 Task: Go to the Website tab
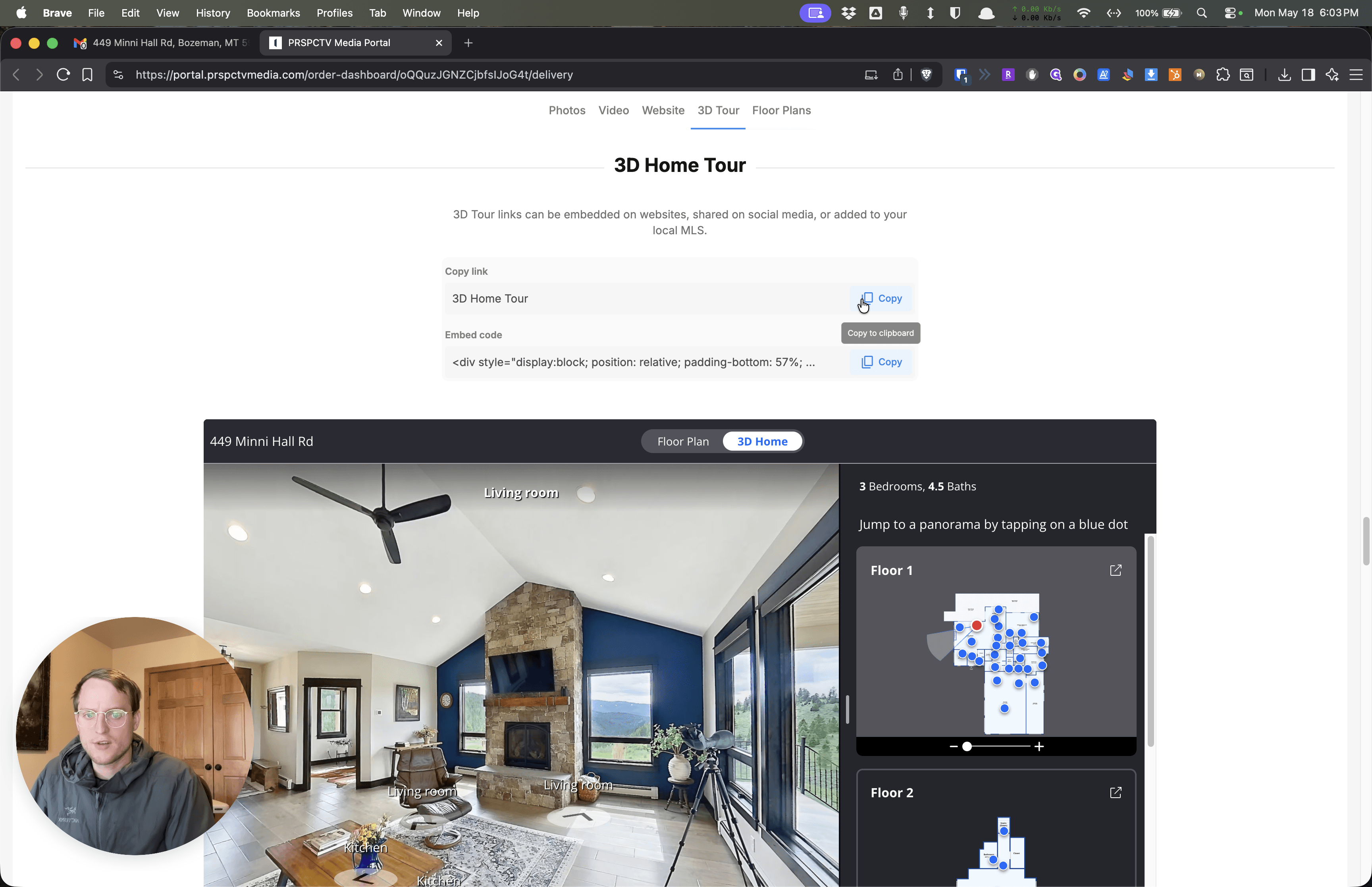[x=663, y=110]
